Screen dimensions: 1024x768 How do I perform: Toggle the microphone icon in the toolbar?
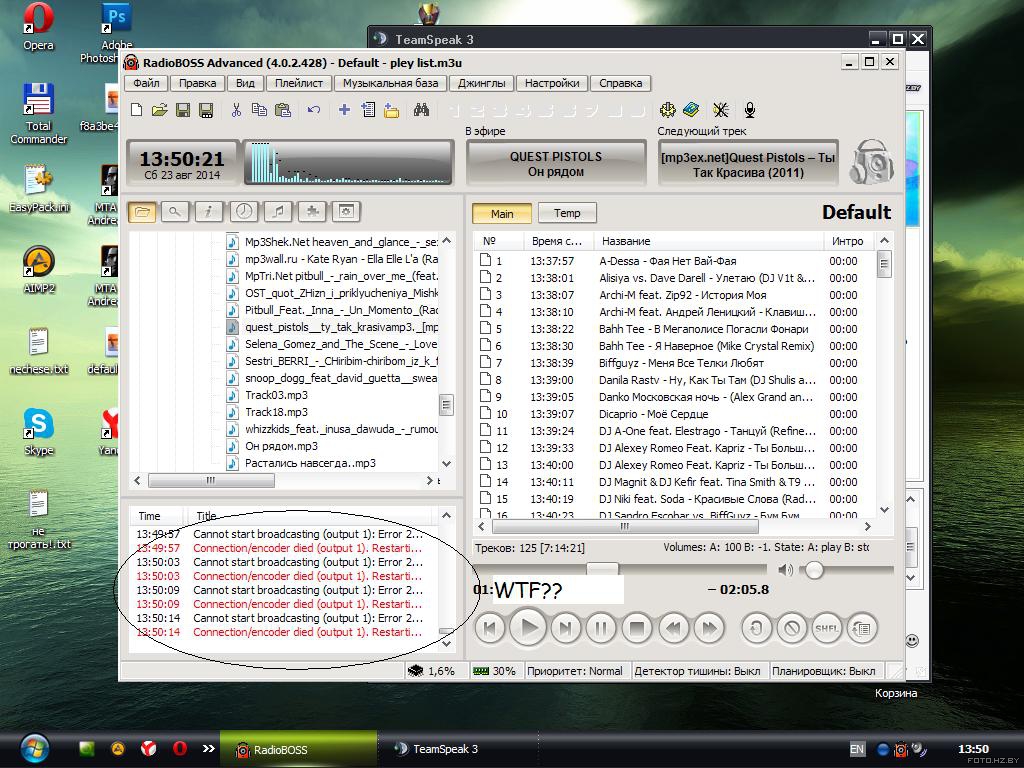tap(750, 110)
